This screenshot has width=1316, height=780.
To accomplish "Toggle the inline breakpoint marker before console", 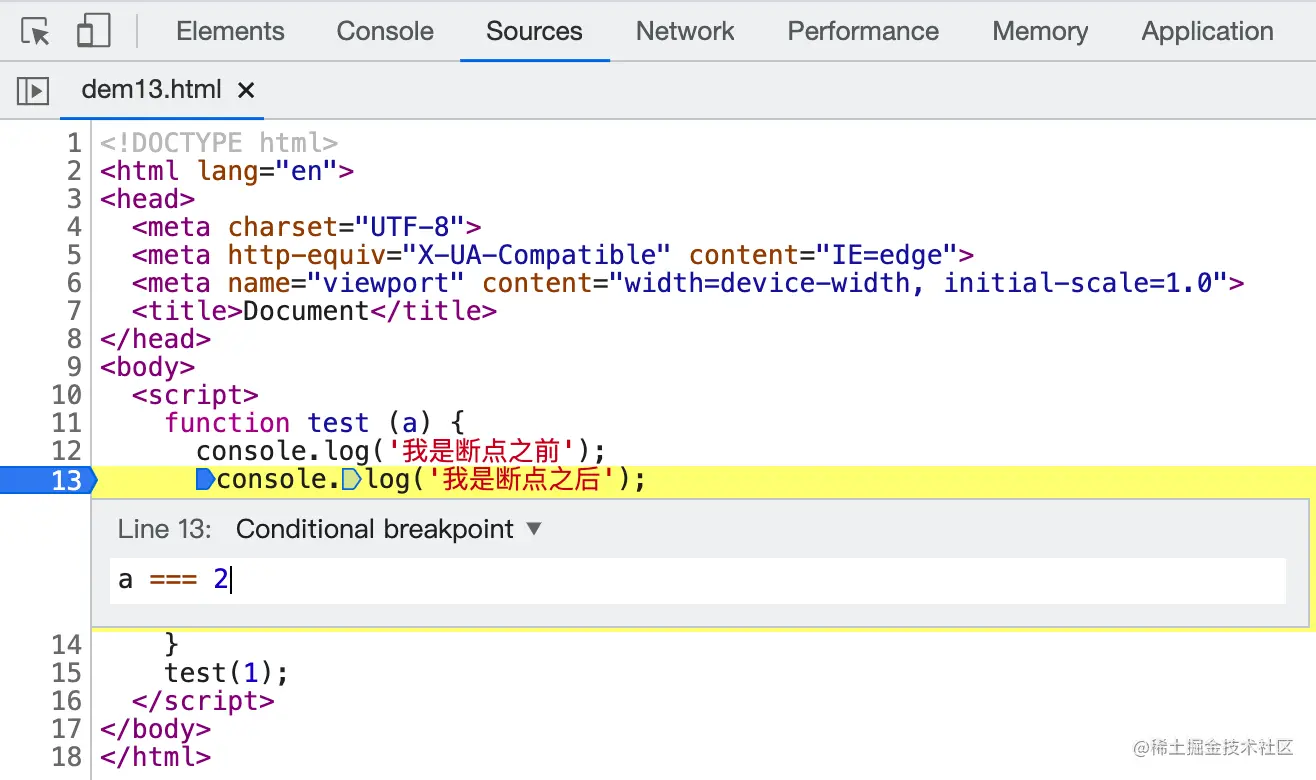I will [205, 480].
